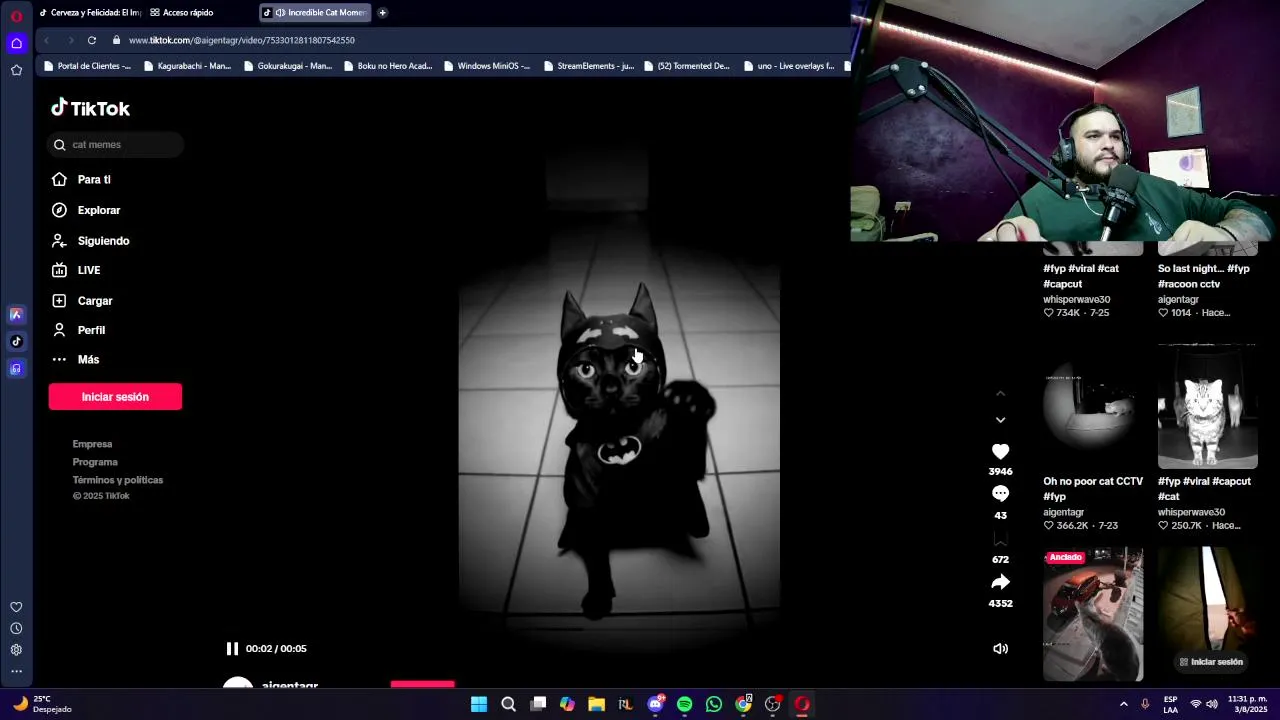Open the Programa footer link
The width and height of the screenshot is (1280, 720).
[x=95, y=462]
